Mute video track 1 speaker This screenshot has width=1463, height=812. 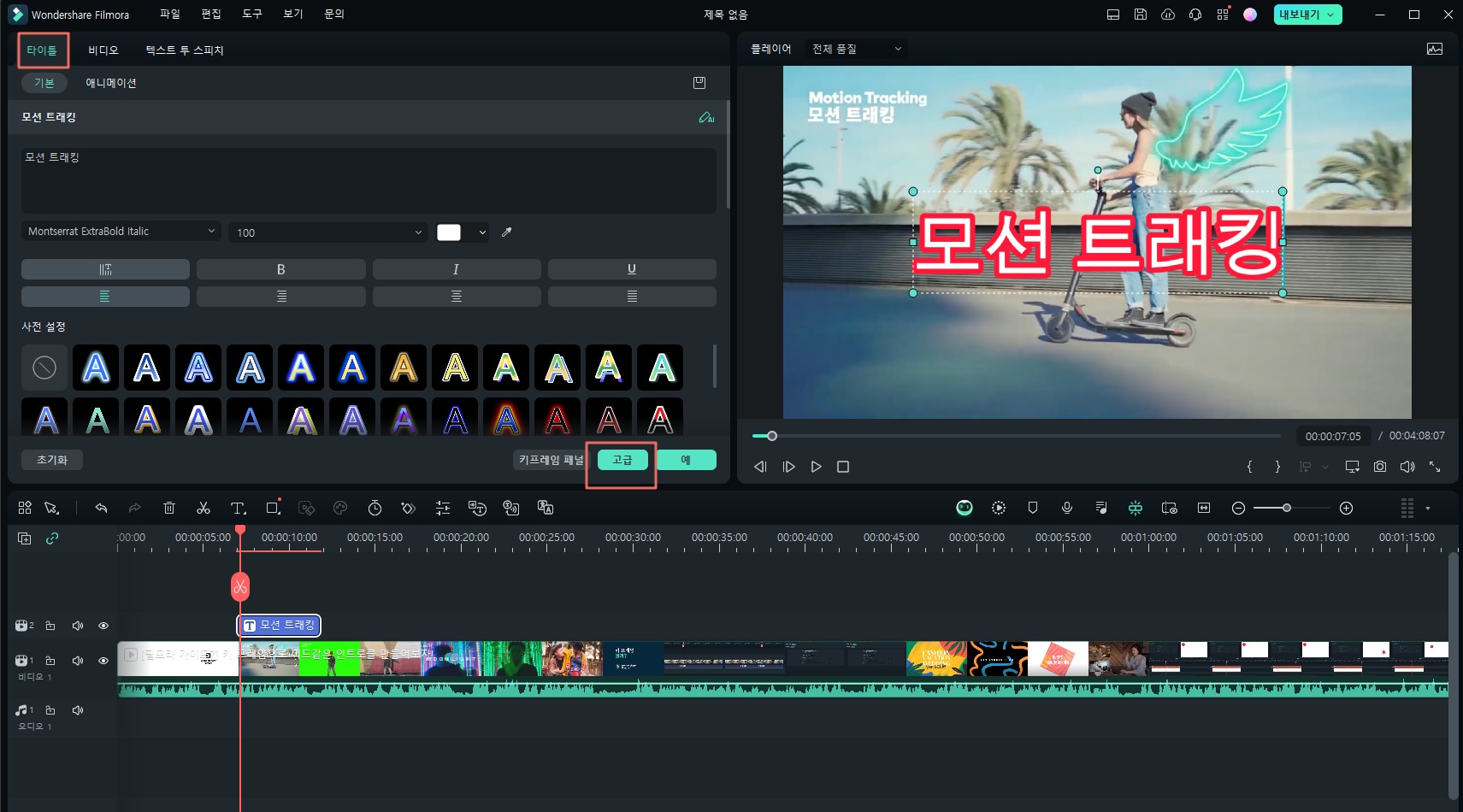pyautogui.click(x=78, y=661)
